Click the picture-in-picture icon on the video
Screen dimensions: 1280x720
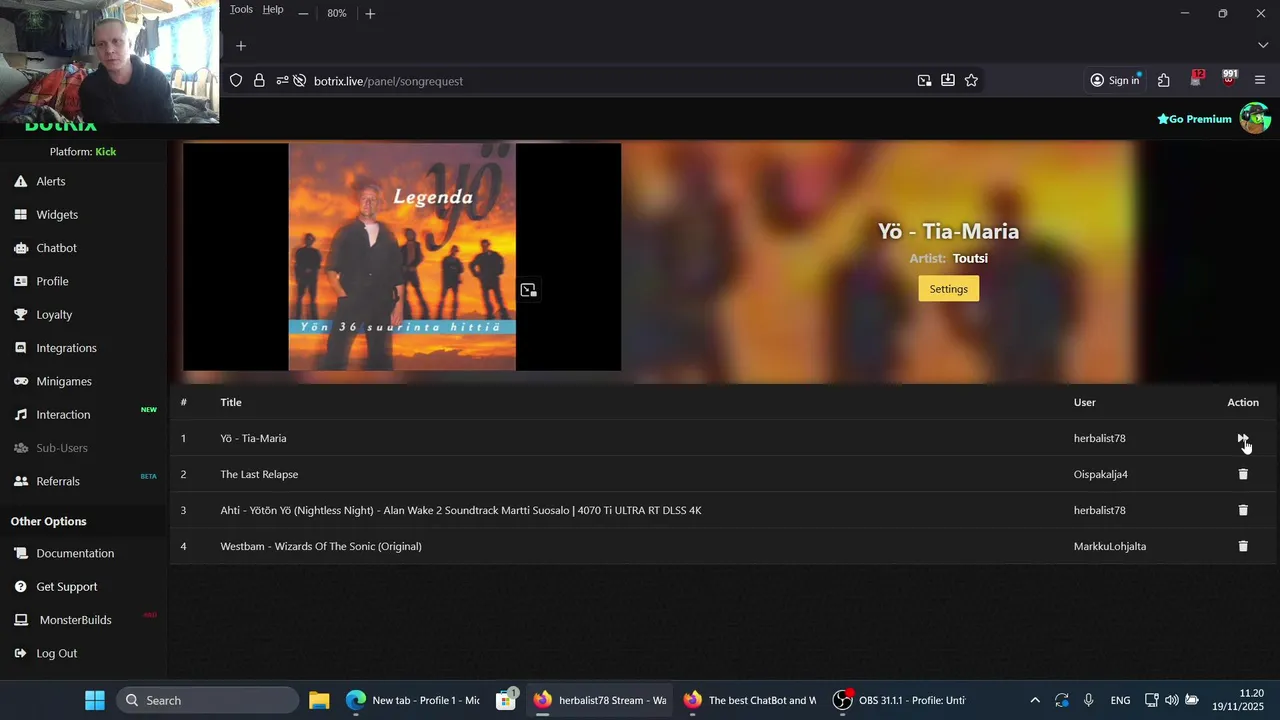coord(528,290)
